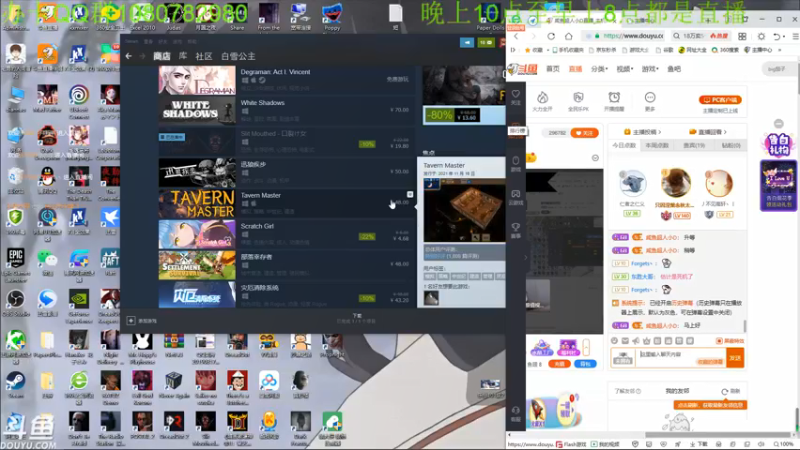The image size is (800, 450).
Task: Expand the Douyu 游戏 dropdown
Action: [x=650, y=69]
